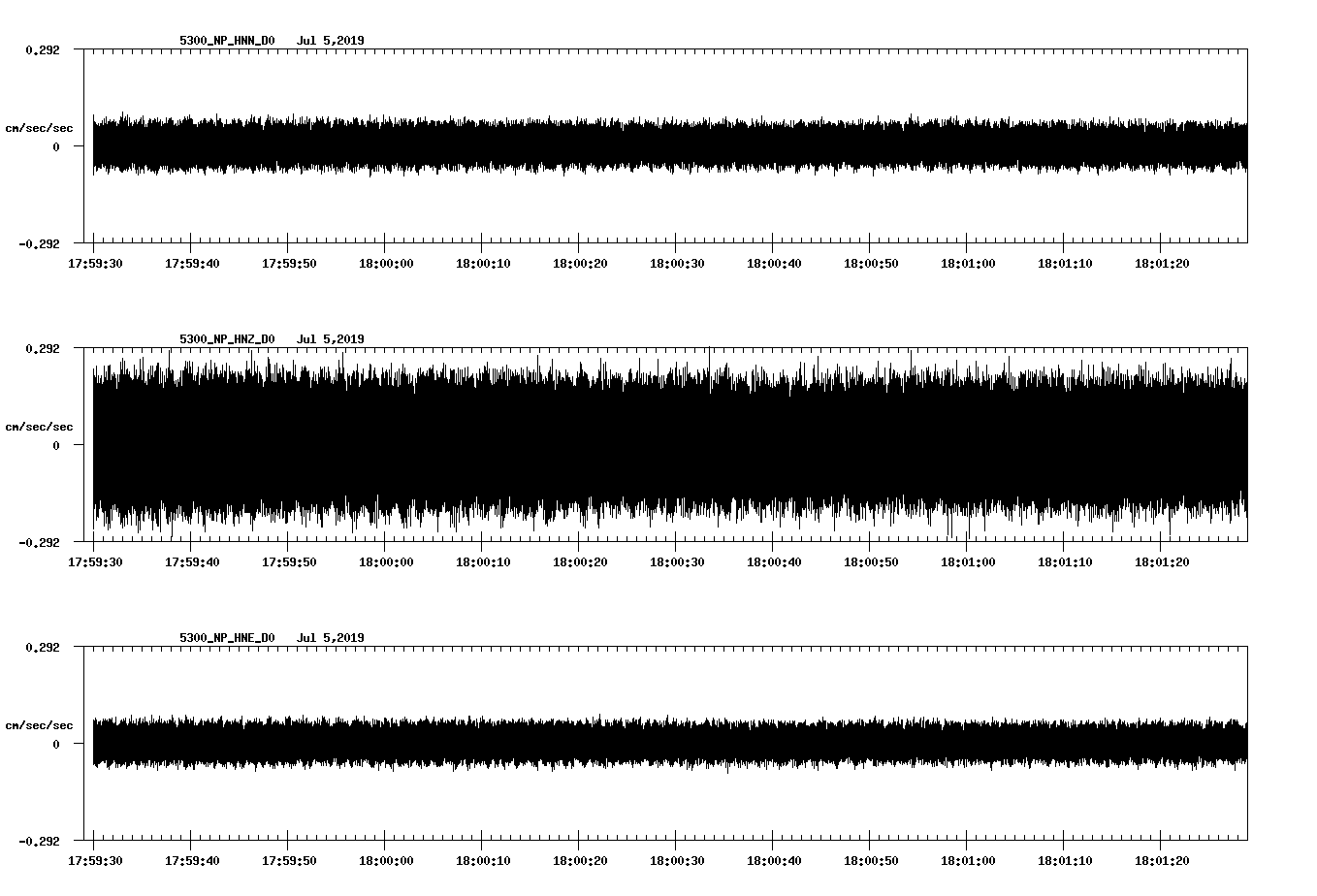The height and width of the screenshot is (896, 1317).
Task: Click the 17:59:40 time label on HNE axis
Action: [x=192, y=861]
